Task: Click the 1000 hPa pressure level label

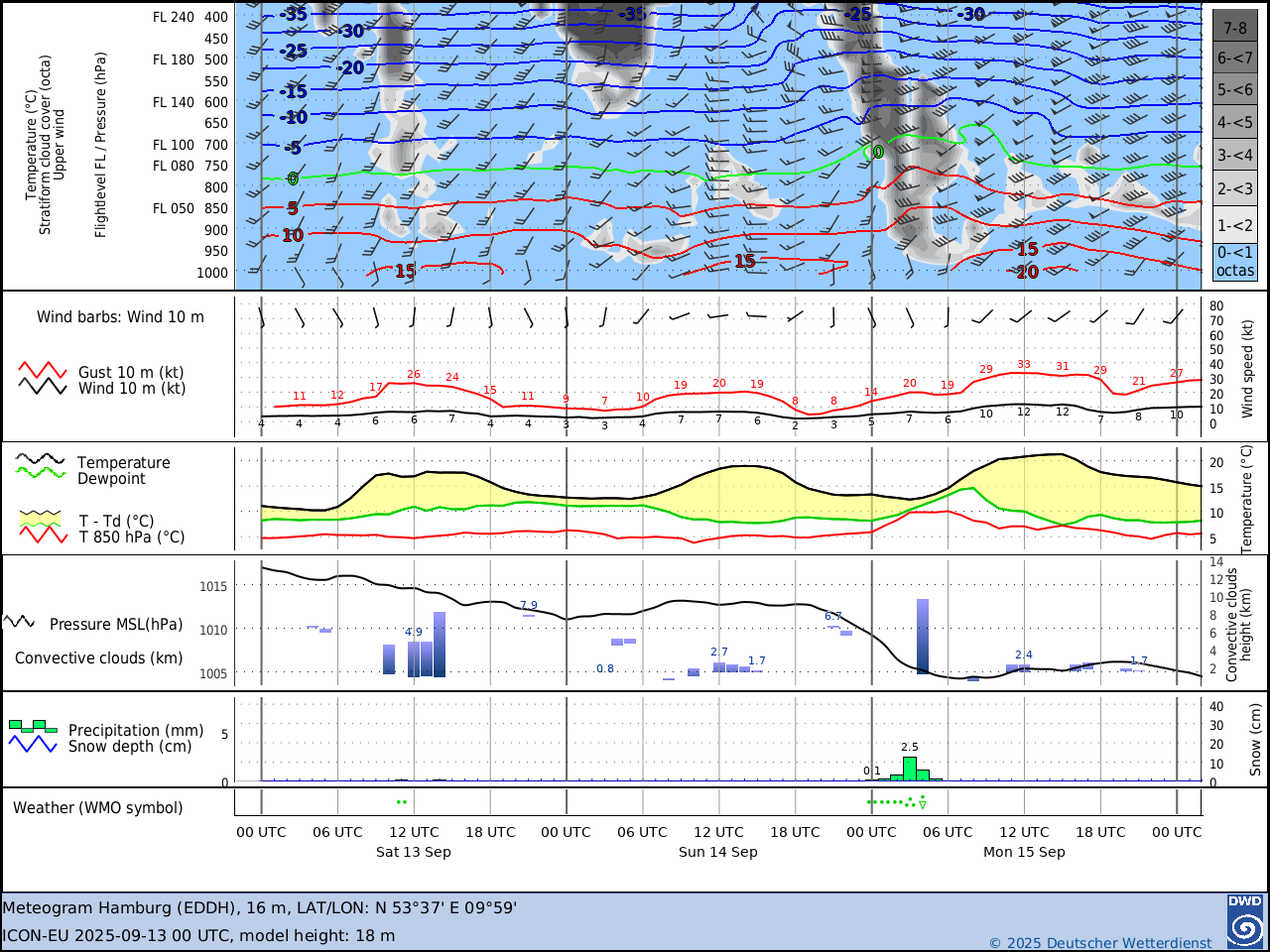Action: (x=212, y=274)
